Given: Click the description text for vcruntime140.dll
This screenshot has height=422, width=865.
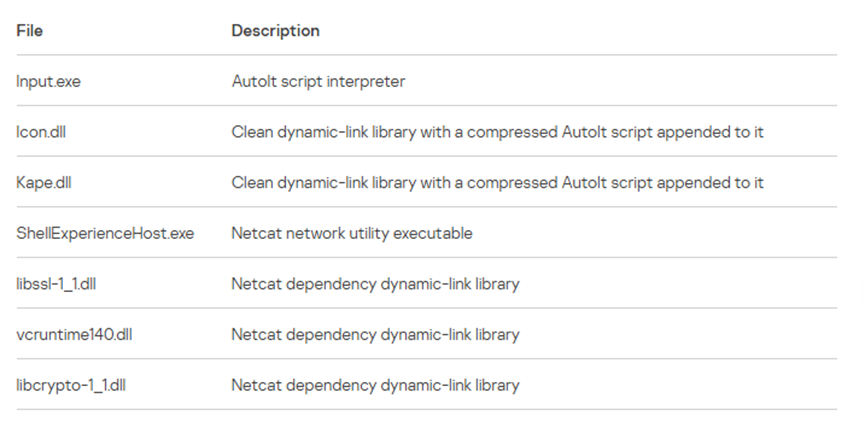Looking at the screenshot, I should coord(375,334).
